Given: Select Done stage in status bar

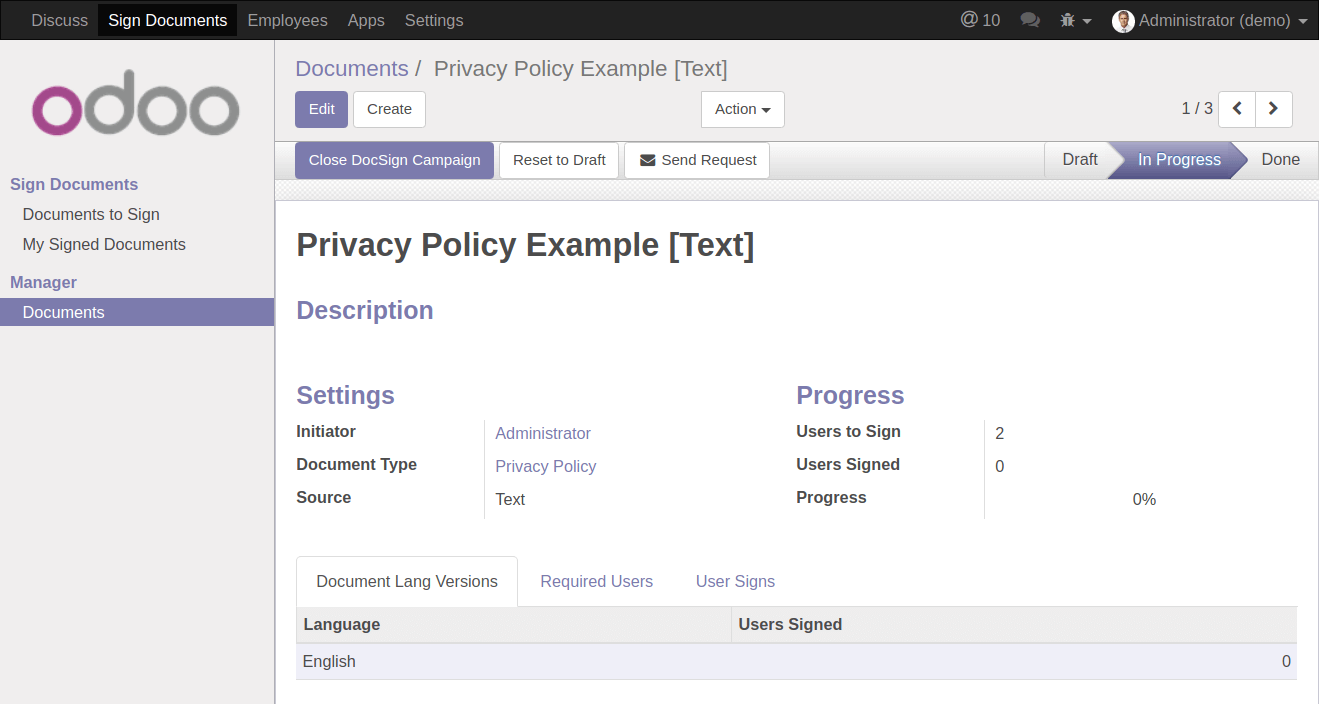Looking at the screenshot, I should [1279, 160].
